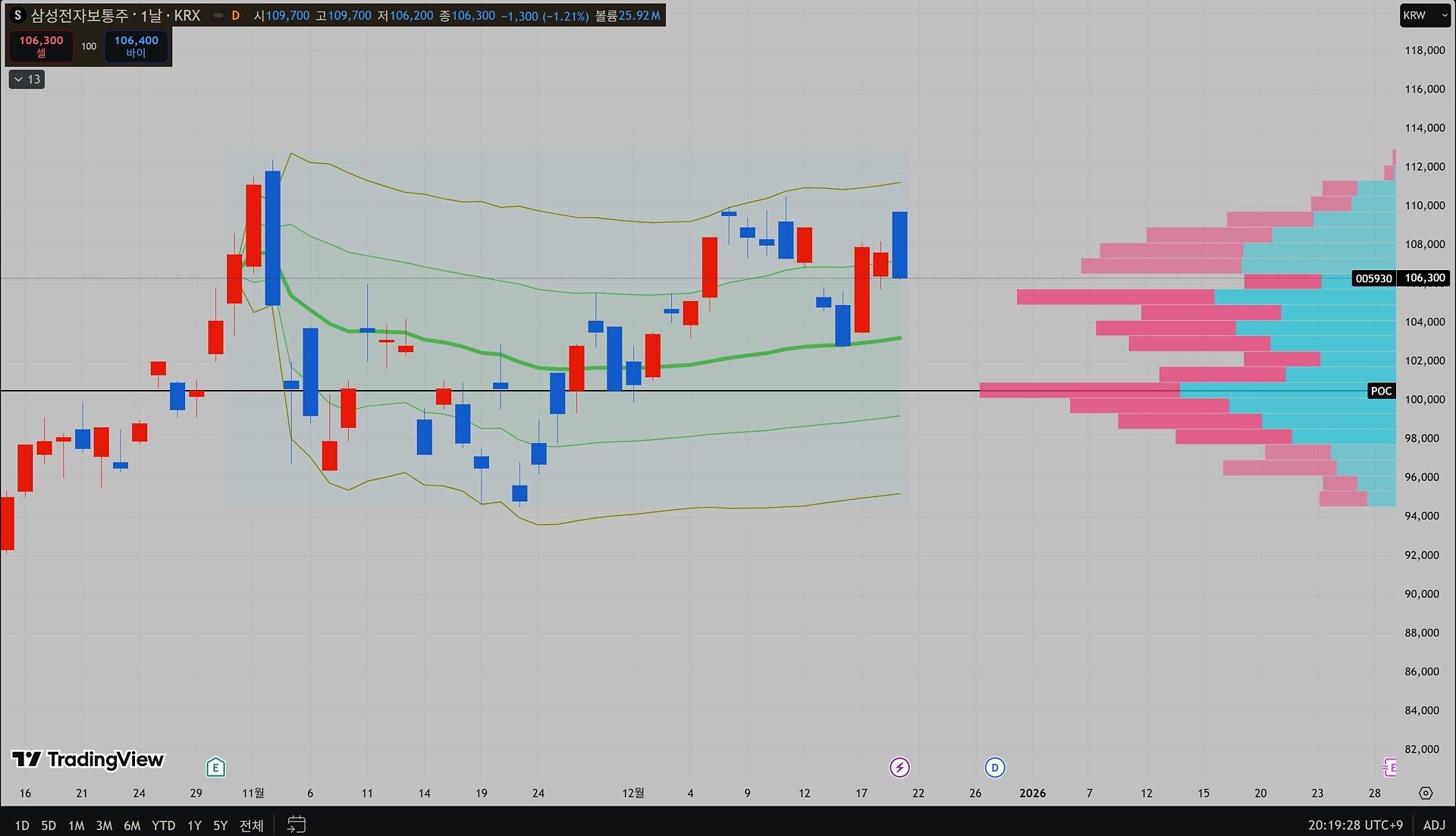The height and width of the screenshot is (836, 1456).
Task: Click the future earnings marker near 28
Action: (1389, 767)
